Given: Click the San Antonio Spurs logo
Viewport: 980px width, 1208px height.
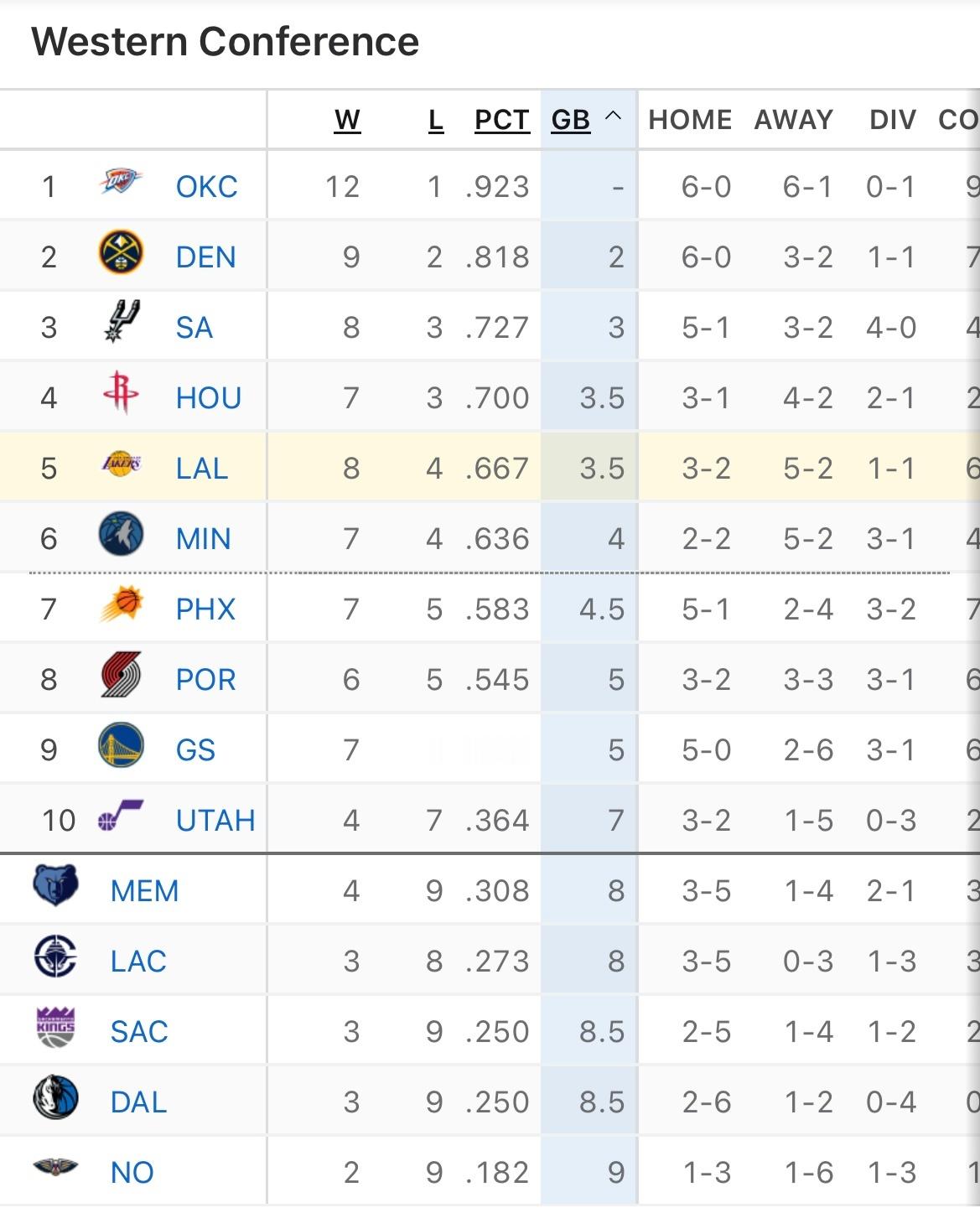Looking at the screenshot, I should coord(121,323).
